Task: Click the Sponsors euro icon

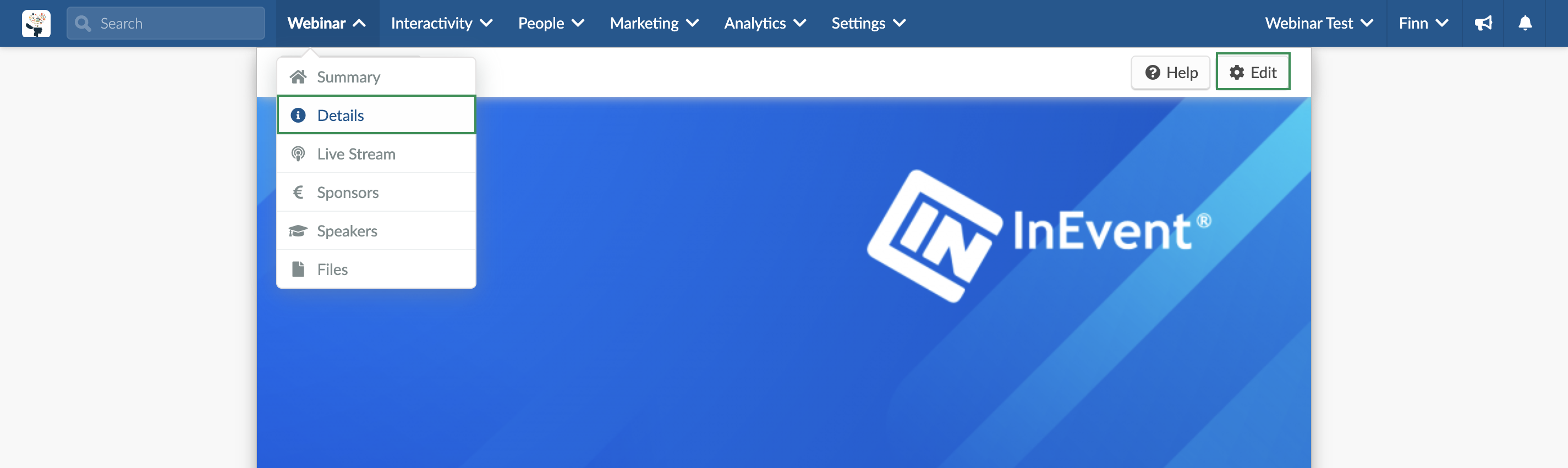Action: pyautogui.click(x=298, y=192)
